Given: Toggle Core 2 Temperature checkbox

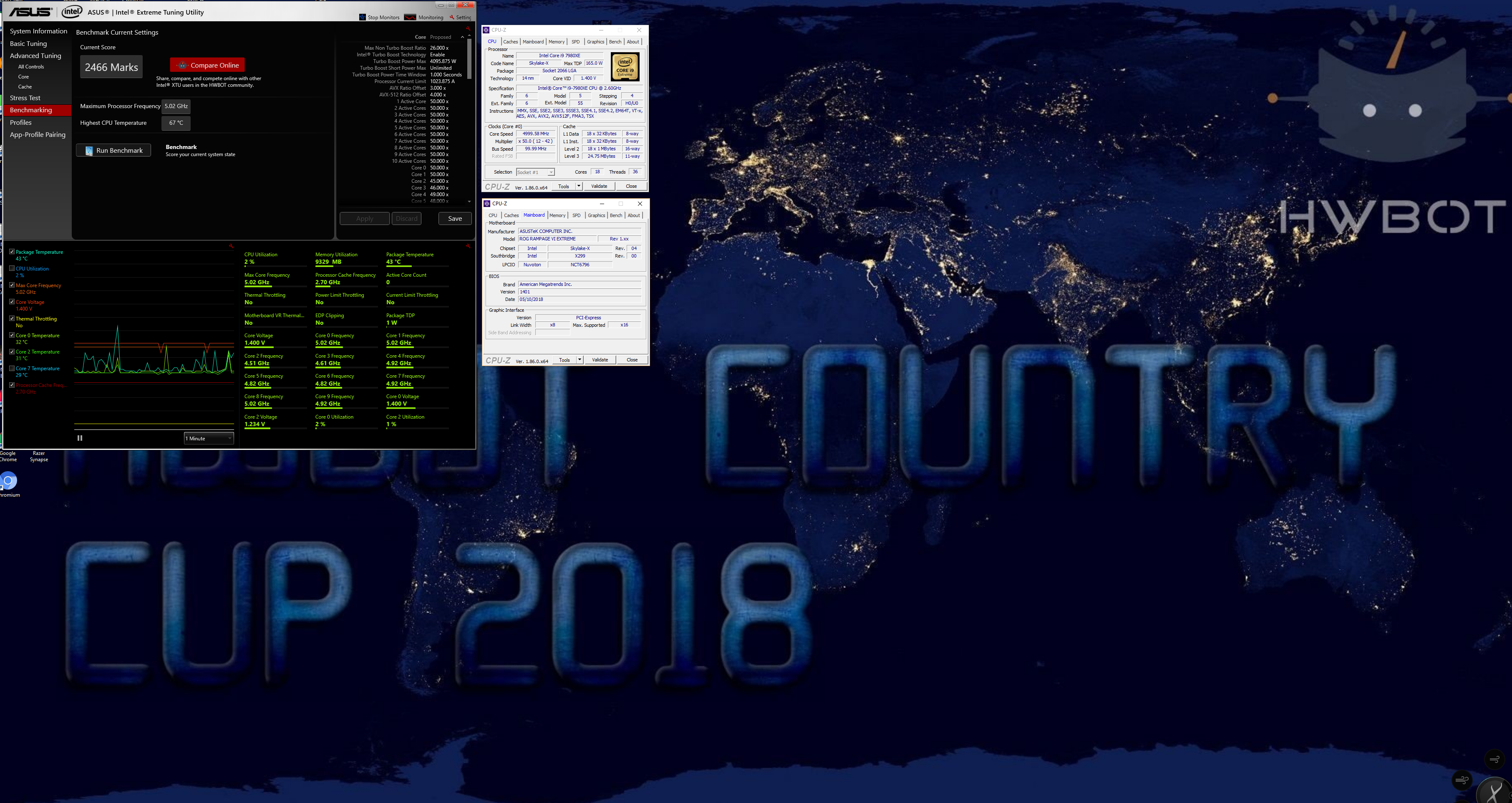Looking at the screenshot, I should click(12, 351).
